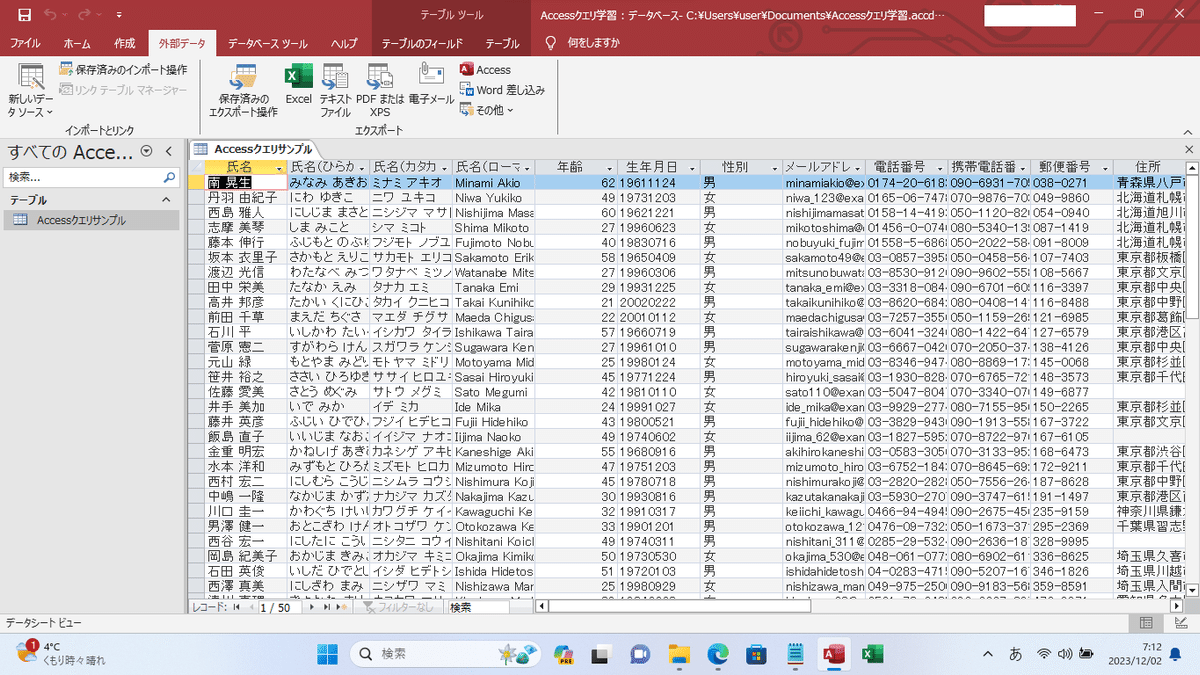Switch to the 作成 ribbon tab

(x=124, y=43)
